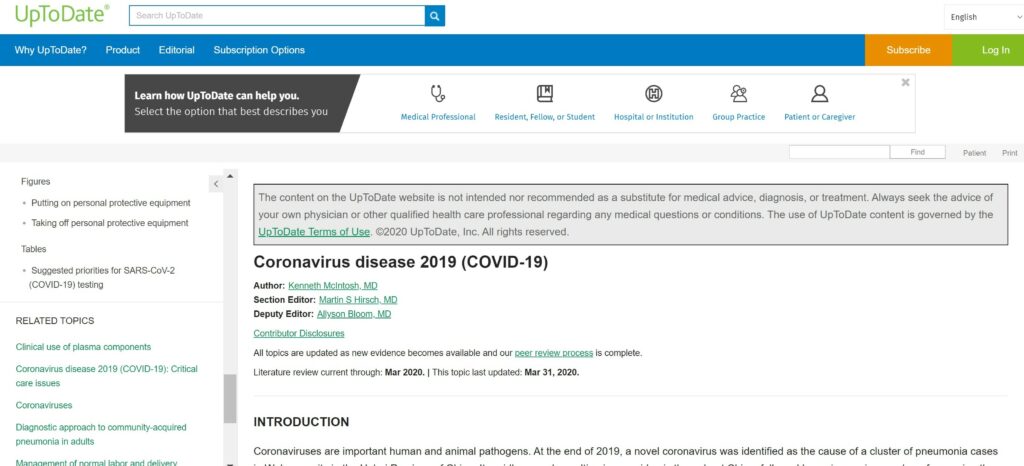The height and width of the screenshot is (466, 1024).
Task: Open Taking off personal protective equipment figure
Action: 110,223
